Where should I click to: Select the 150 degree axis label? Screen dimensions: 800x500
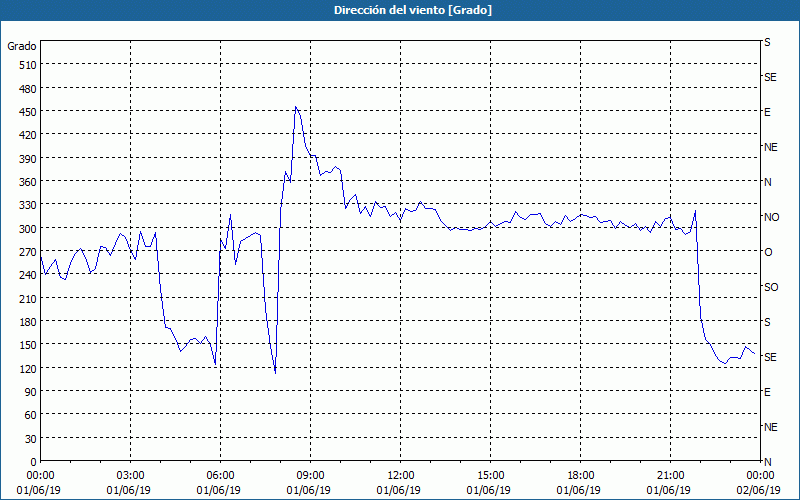click(x=28, y=345)
